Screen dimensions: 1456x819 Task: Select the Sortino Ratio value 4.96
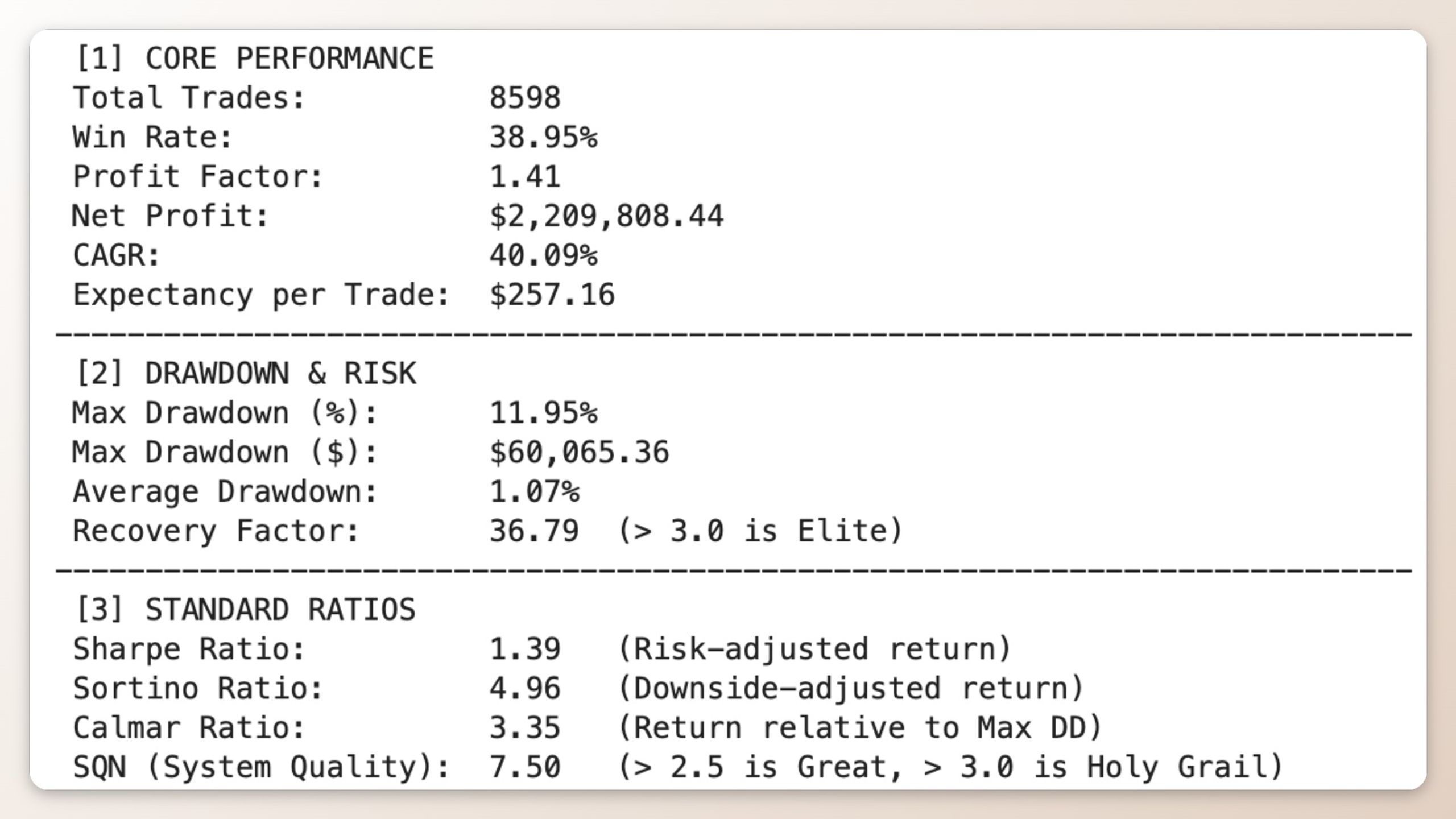point(525,688)
